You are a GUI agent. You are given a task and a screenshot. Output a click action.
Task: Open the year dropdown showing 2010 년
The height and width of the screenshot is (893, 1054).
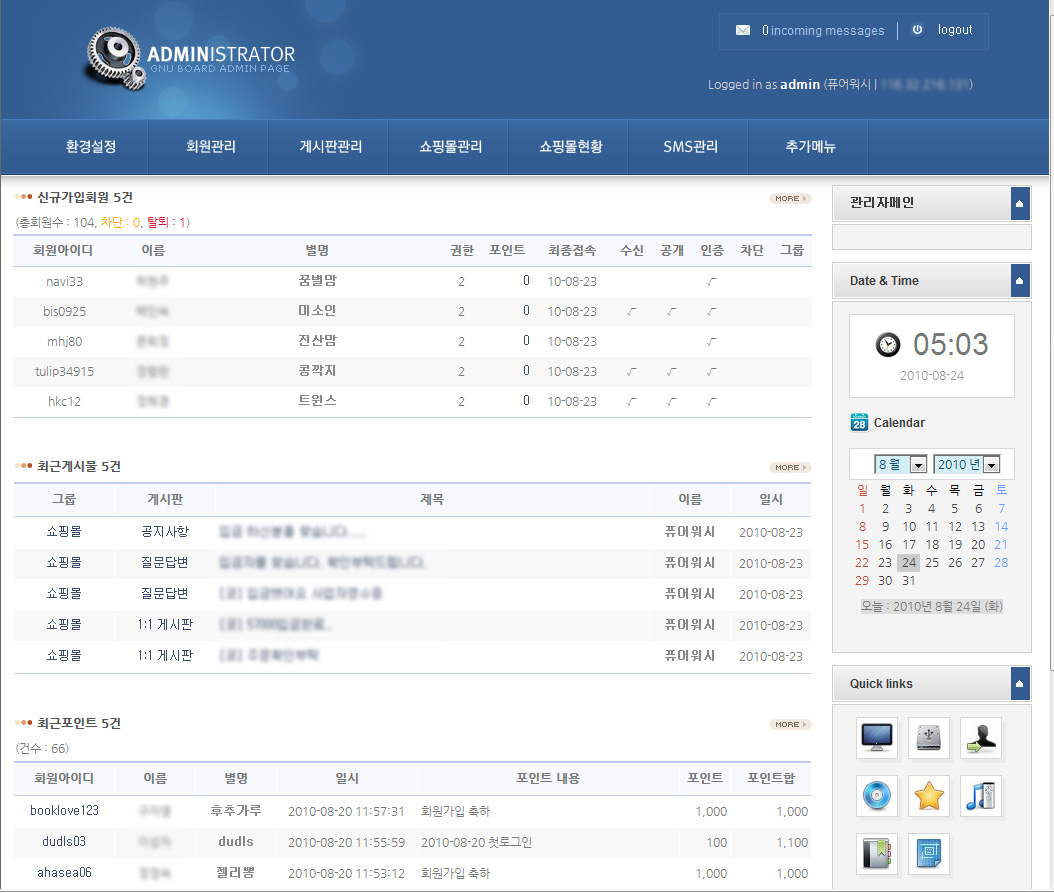966,464
